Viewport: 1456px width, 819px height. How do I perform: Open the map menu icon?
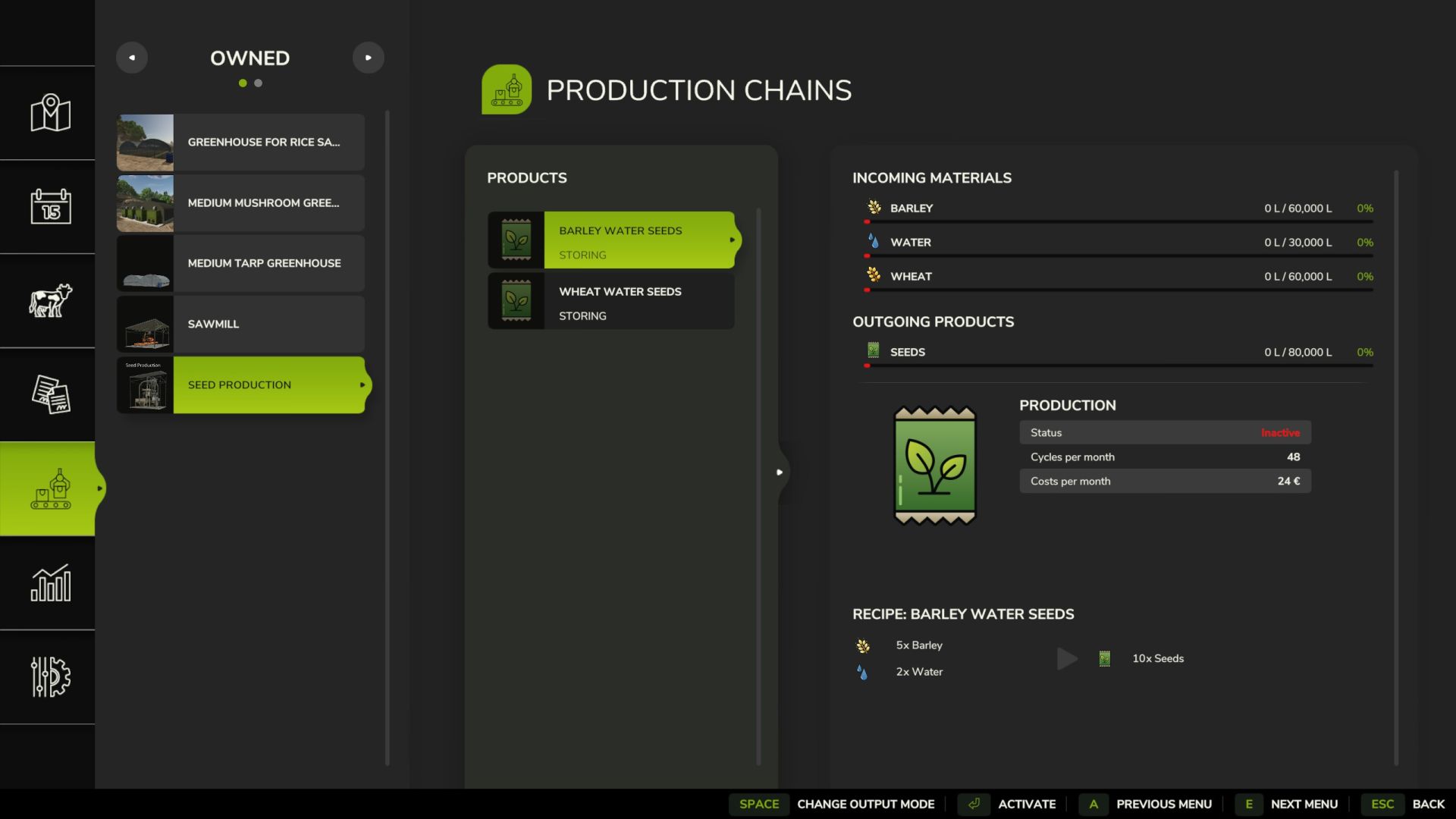tap(50, 113)
